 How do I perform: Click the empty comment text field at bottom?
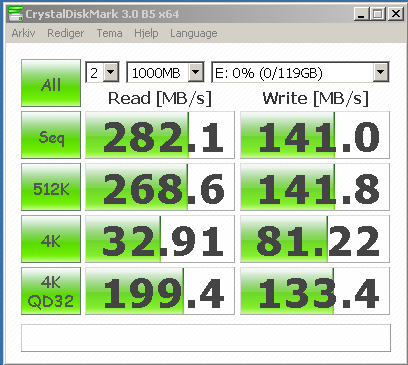[x=206, y=338]
